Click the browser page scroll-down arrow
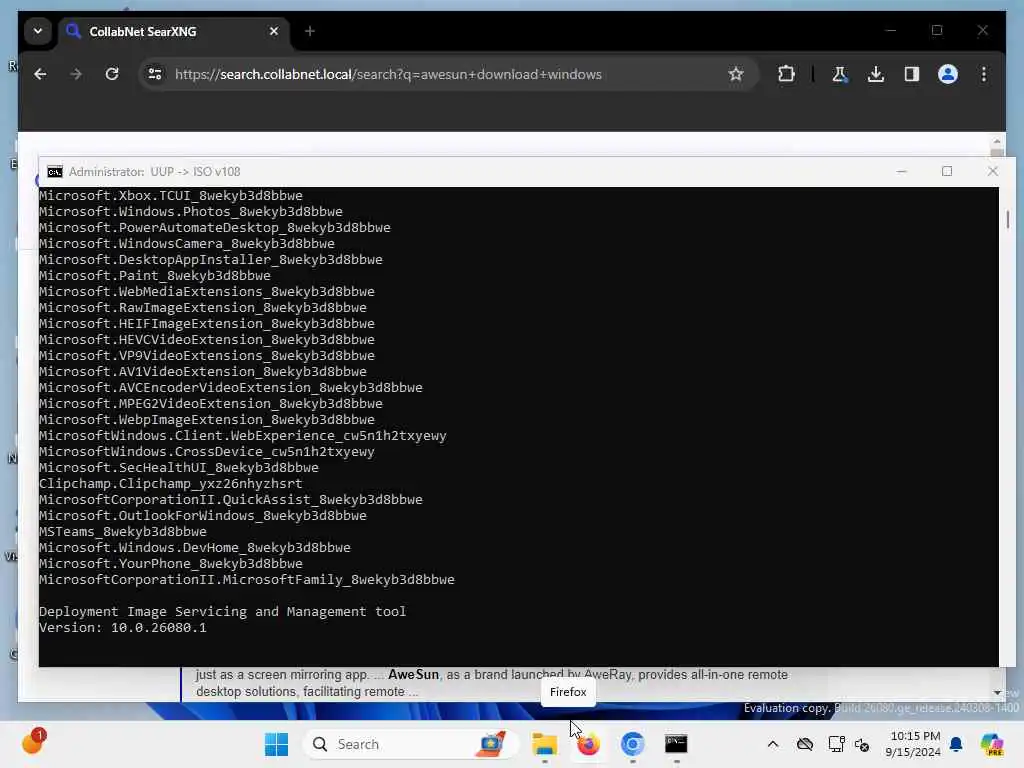Viewport: 1024px width, 768px height. (997, 693)
